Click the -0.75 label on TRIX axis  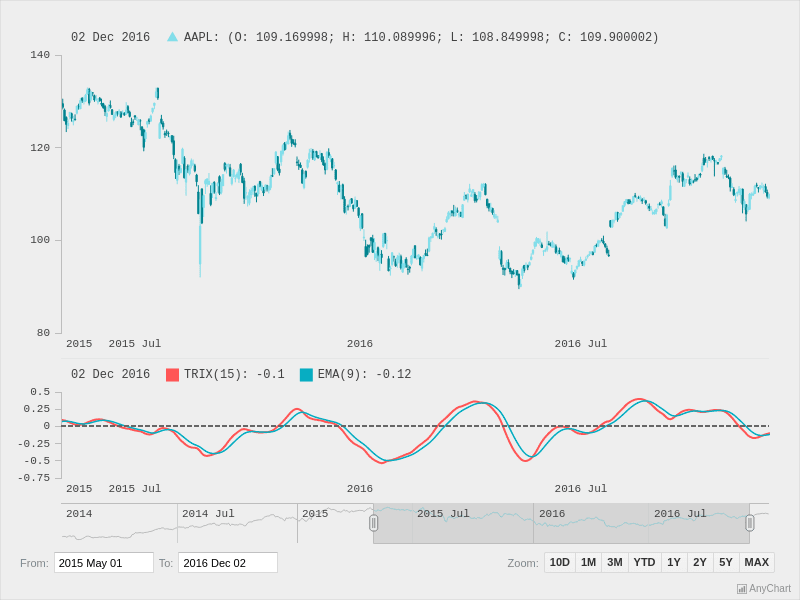(34, 478)
